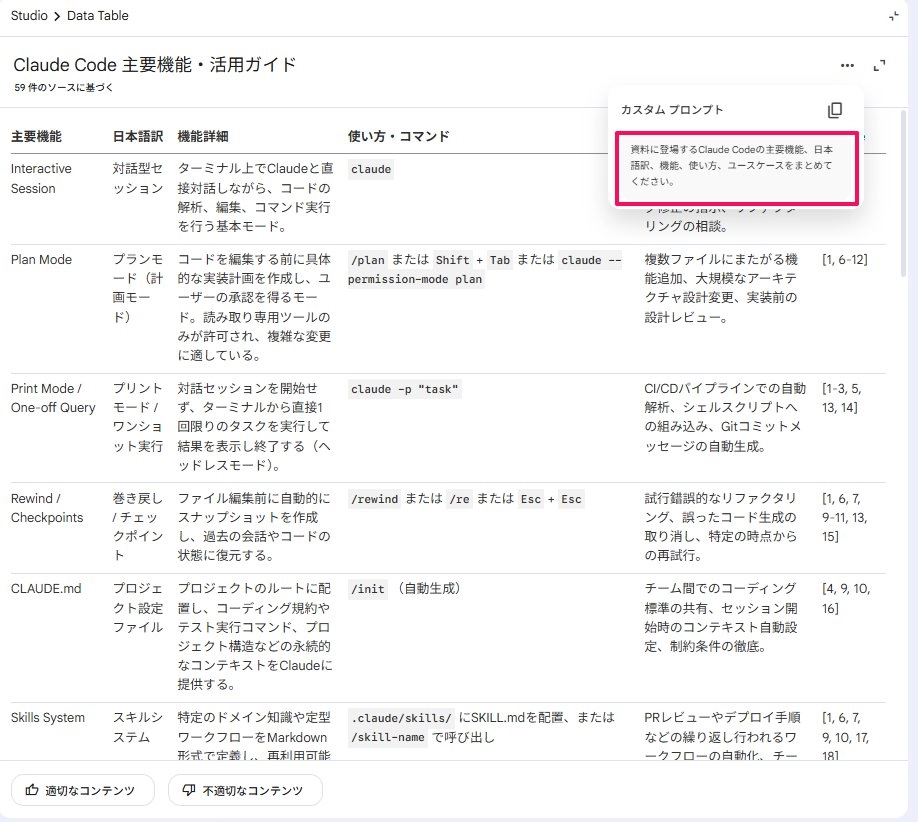The image size is (918, 822).
Task: Click the thumbs-down 不適切なコンテンツ button
Action: [245, 790]
